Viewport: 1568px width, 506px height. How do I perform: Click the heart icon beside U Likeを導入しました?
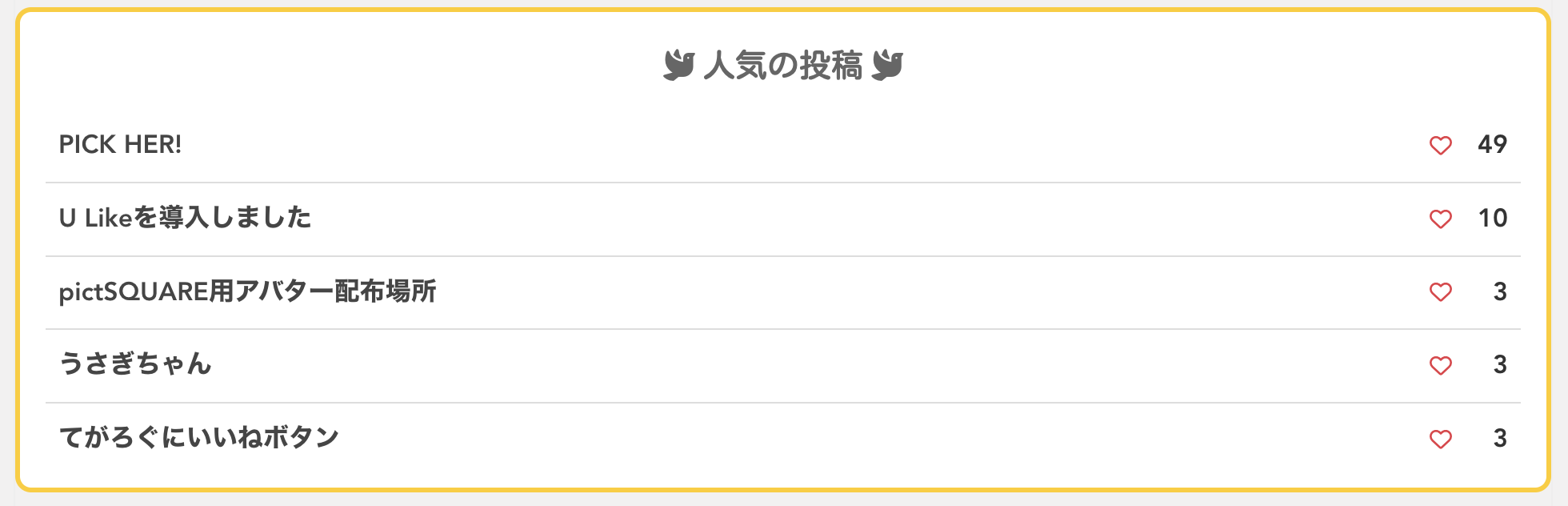1440,219
